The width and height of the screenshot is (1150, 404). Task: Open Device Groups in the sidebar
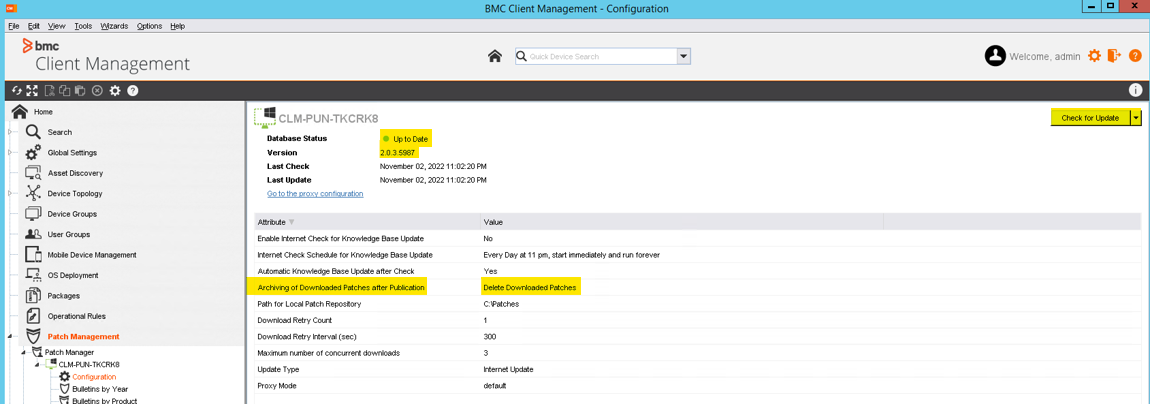[72, 214]
